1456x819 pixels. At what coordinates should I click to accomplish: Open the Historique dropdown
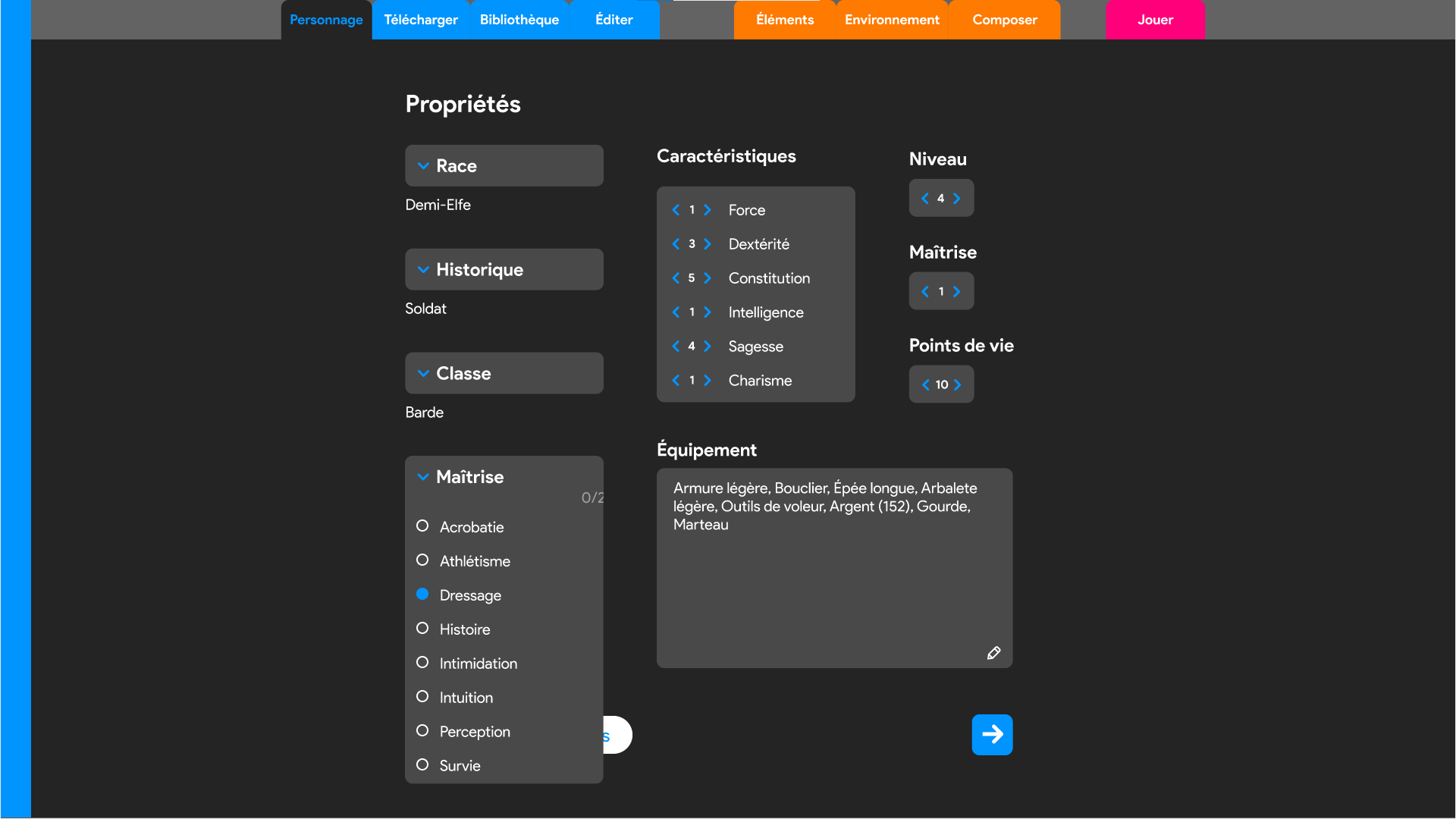click(504, 270)
